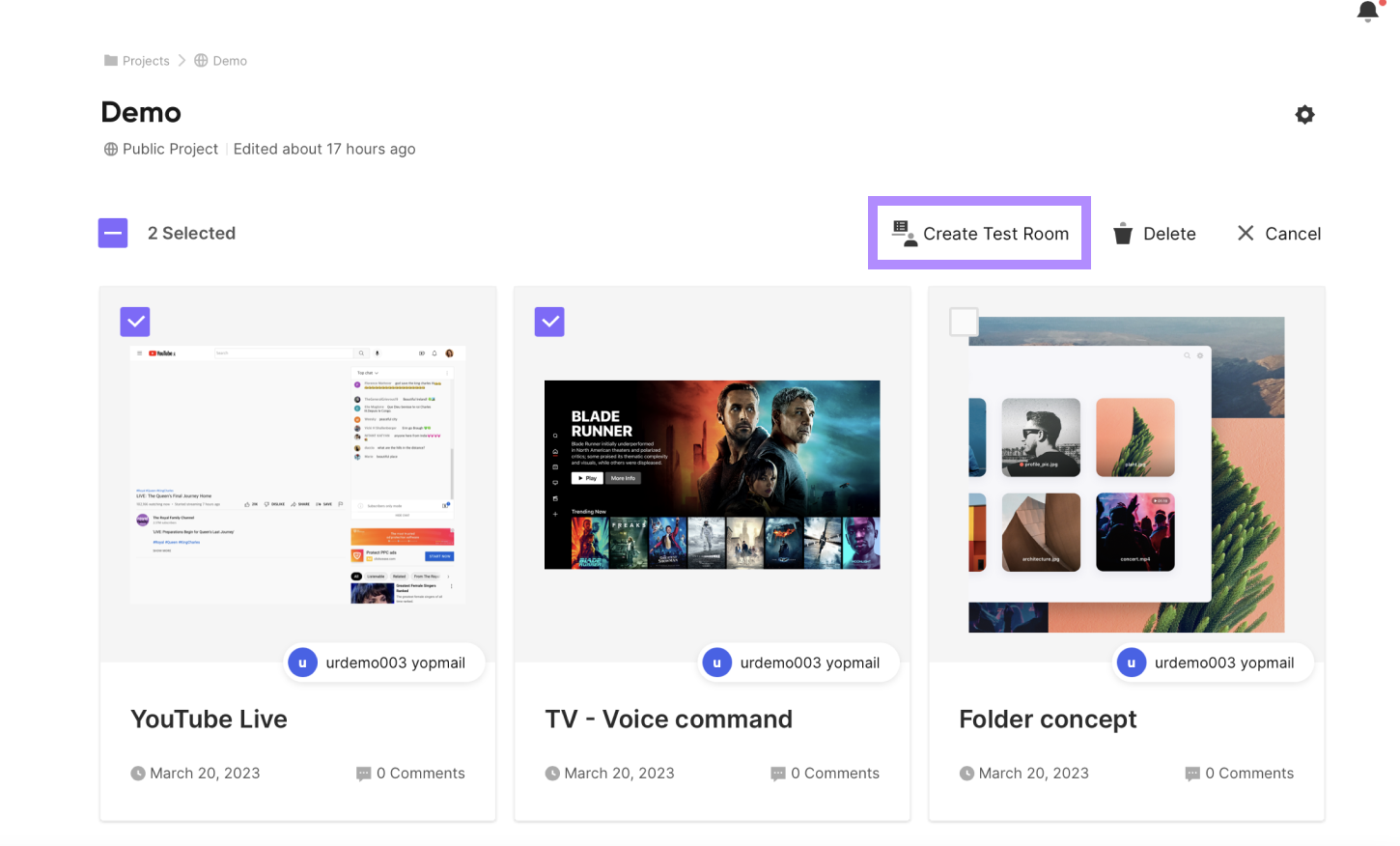Open the Folder concept thumbnail preview
The image size is (1400, 846).
pos(1127,475)
